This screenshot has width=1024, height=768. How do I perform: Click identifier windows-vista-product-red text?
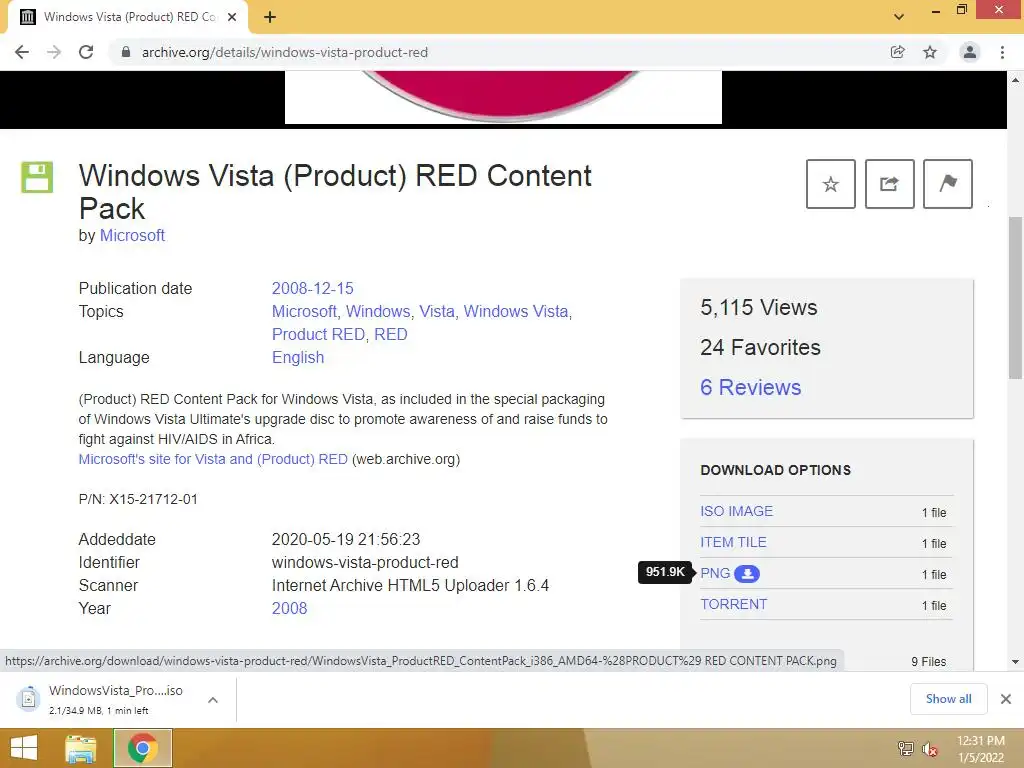coord(365,562)
